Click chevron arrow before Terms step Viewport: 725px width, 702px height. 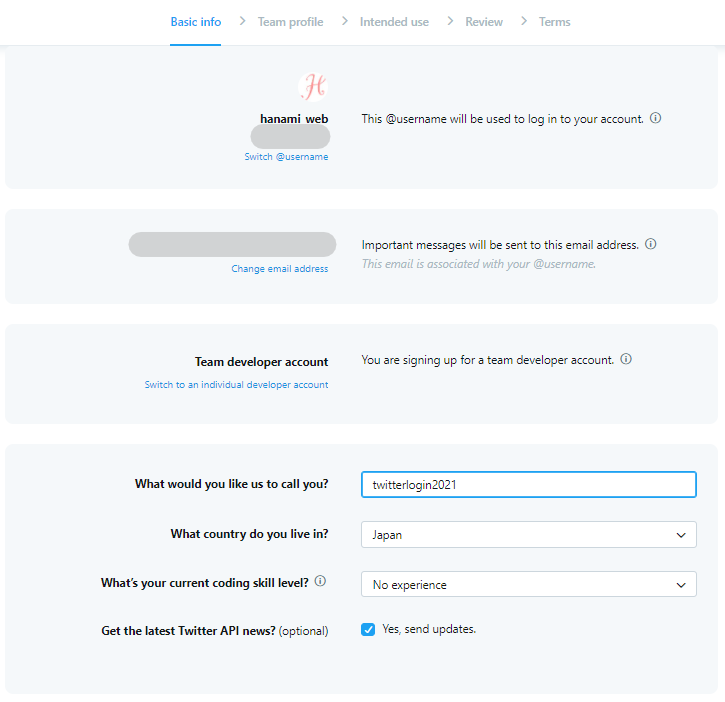coord(524,21)
